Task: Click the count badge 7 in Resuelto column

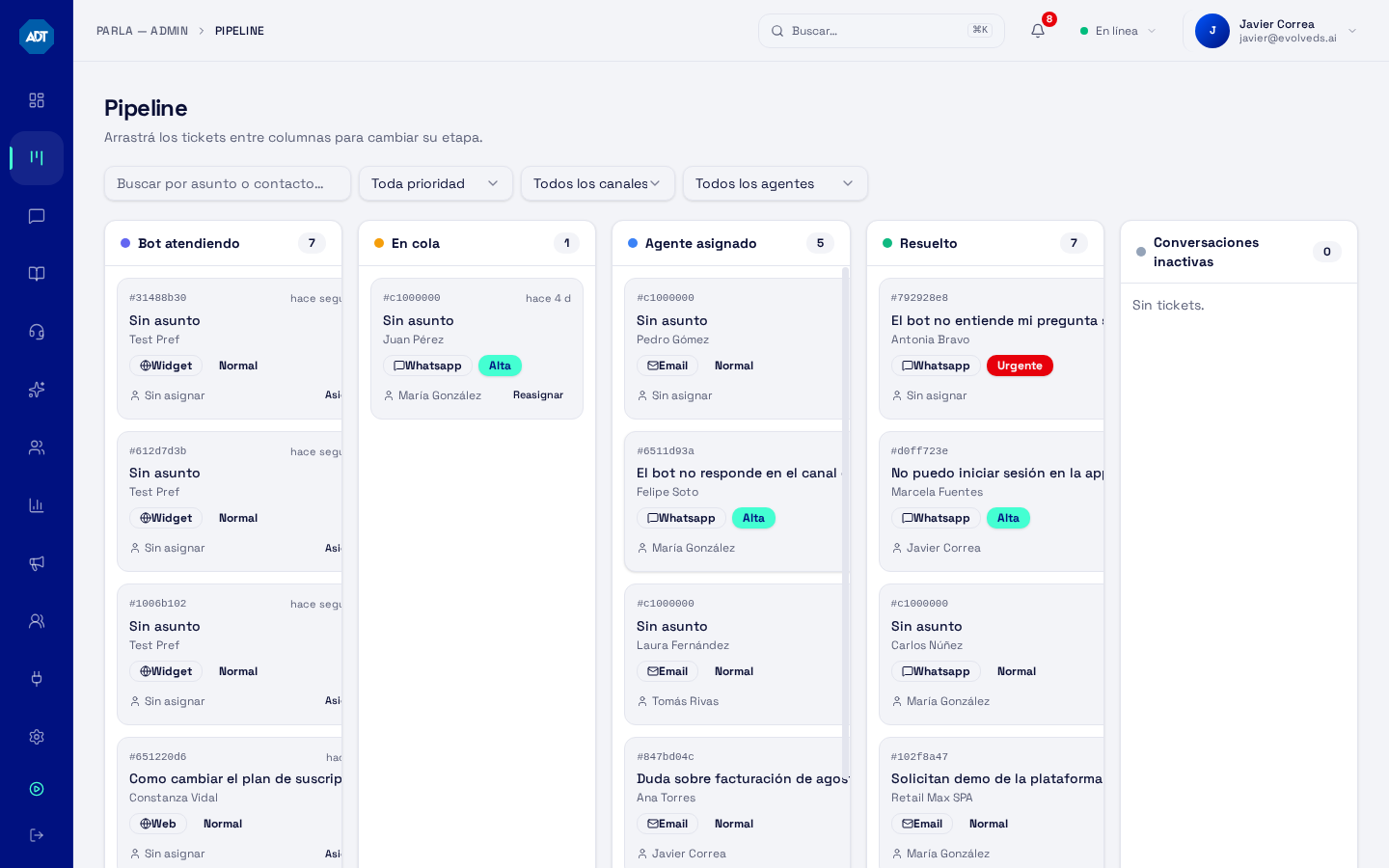Action: (x=1074, y=243)
